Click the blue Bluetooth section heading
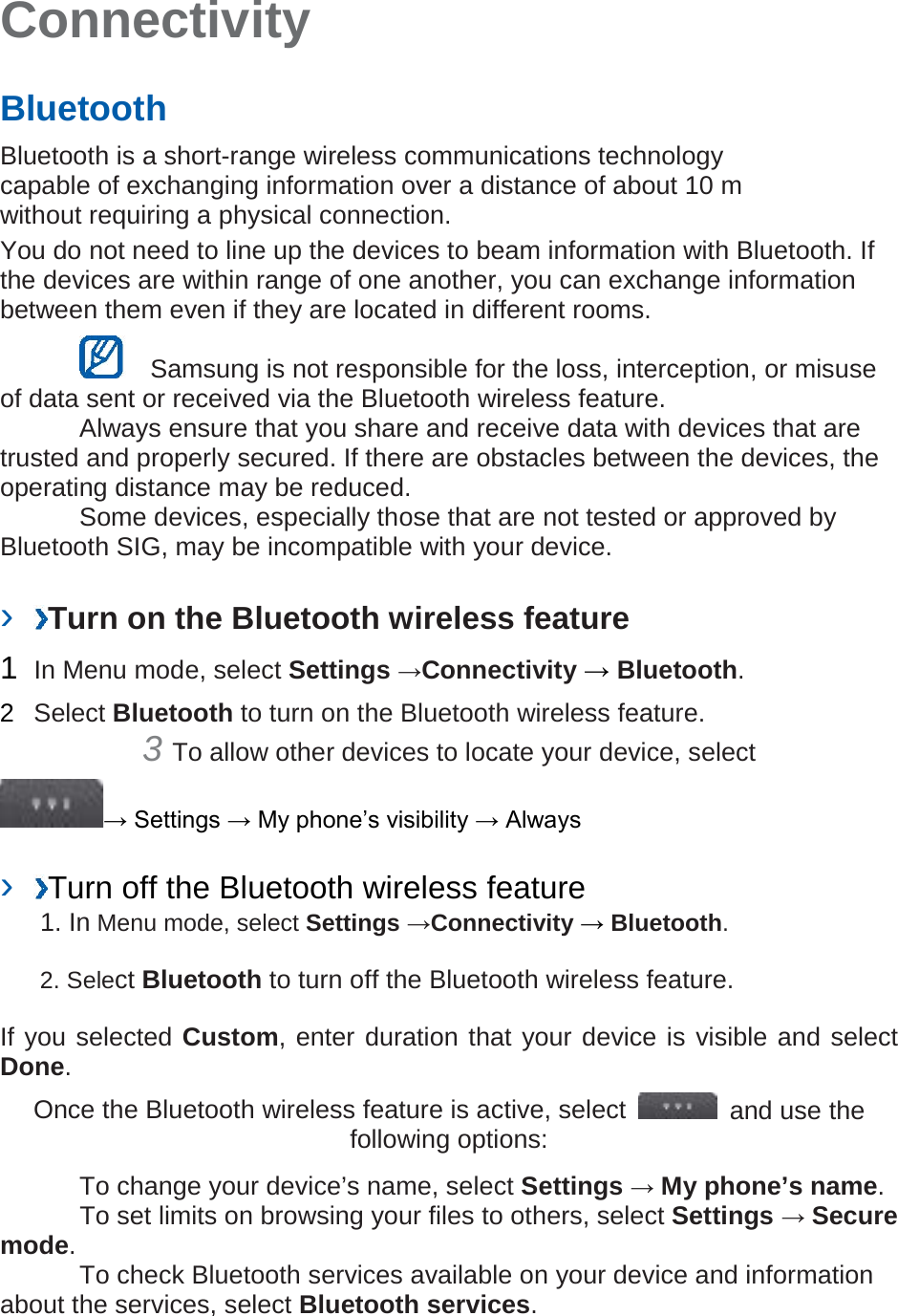 point(84,108)
